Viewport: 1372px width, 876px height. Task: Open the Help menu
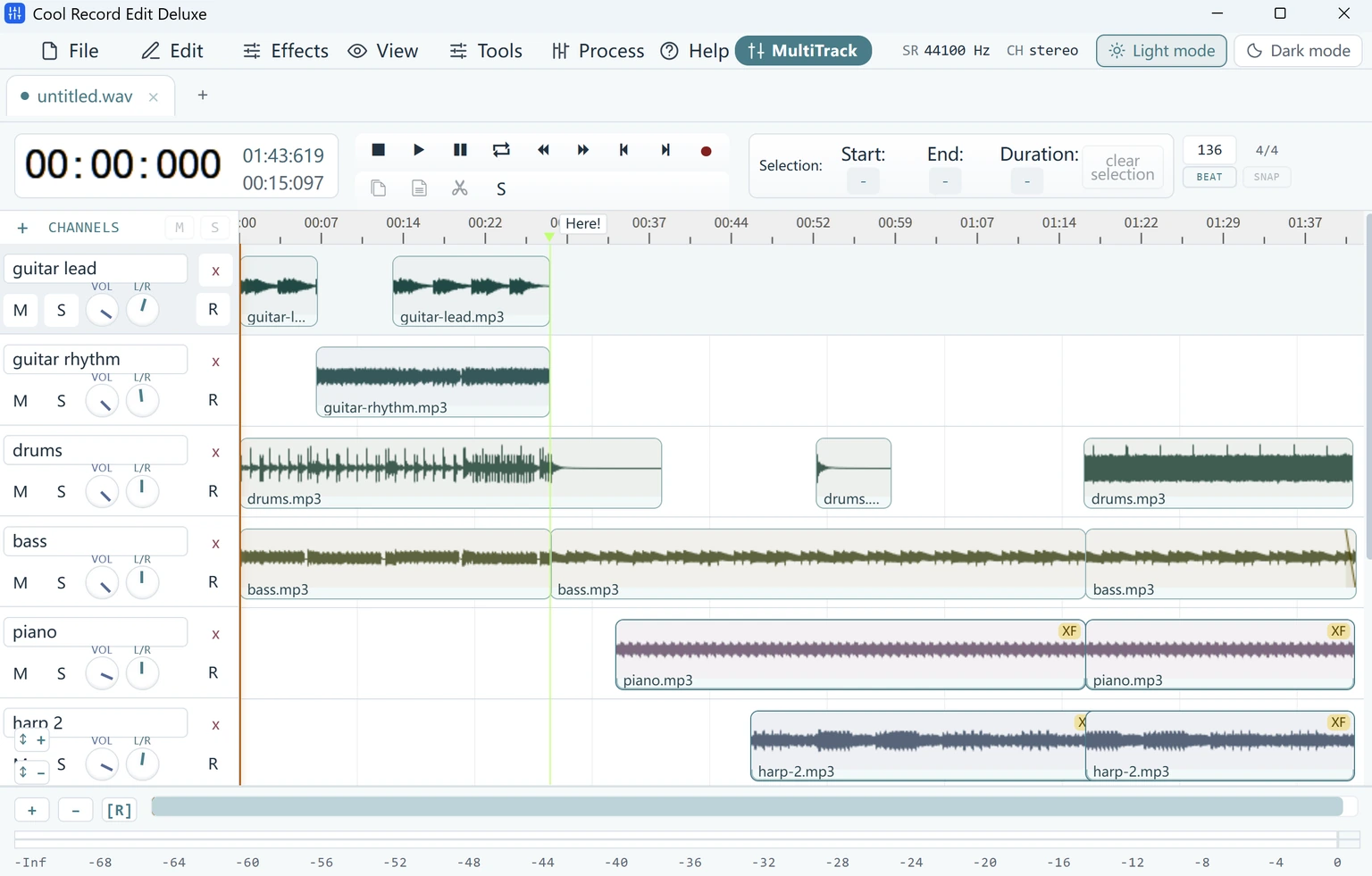tap(695, 51)
